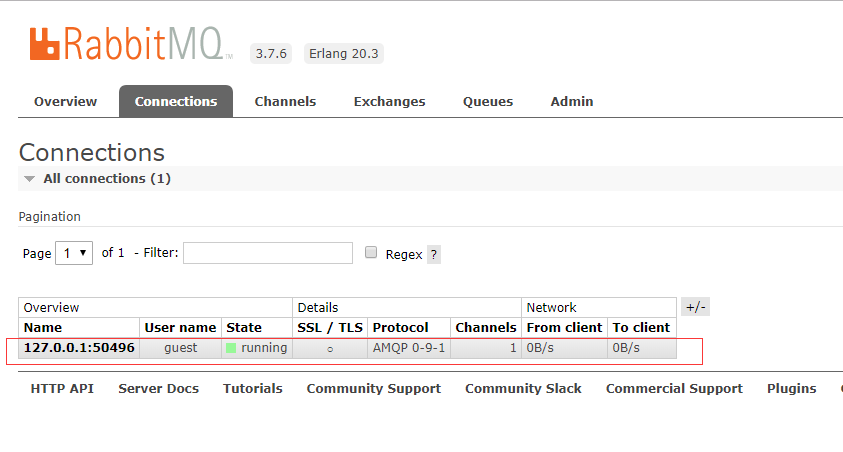Image resolution: width=843 pixels, height=452 pixels.
Task: Open the Overview tab
Action: coord(66,102)
